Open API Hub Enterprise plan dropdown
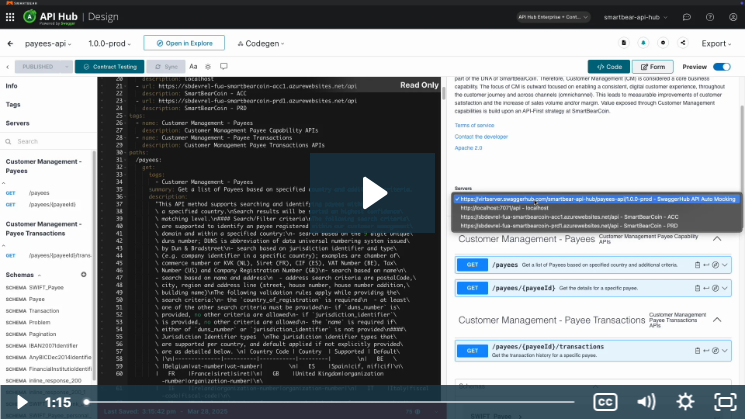The height and width of the screenshot is (419, 746). point(553,17)
